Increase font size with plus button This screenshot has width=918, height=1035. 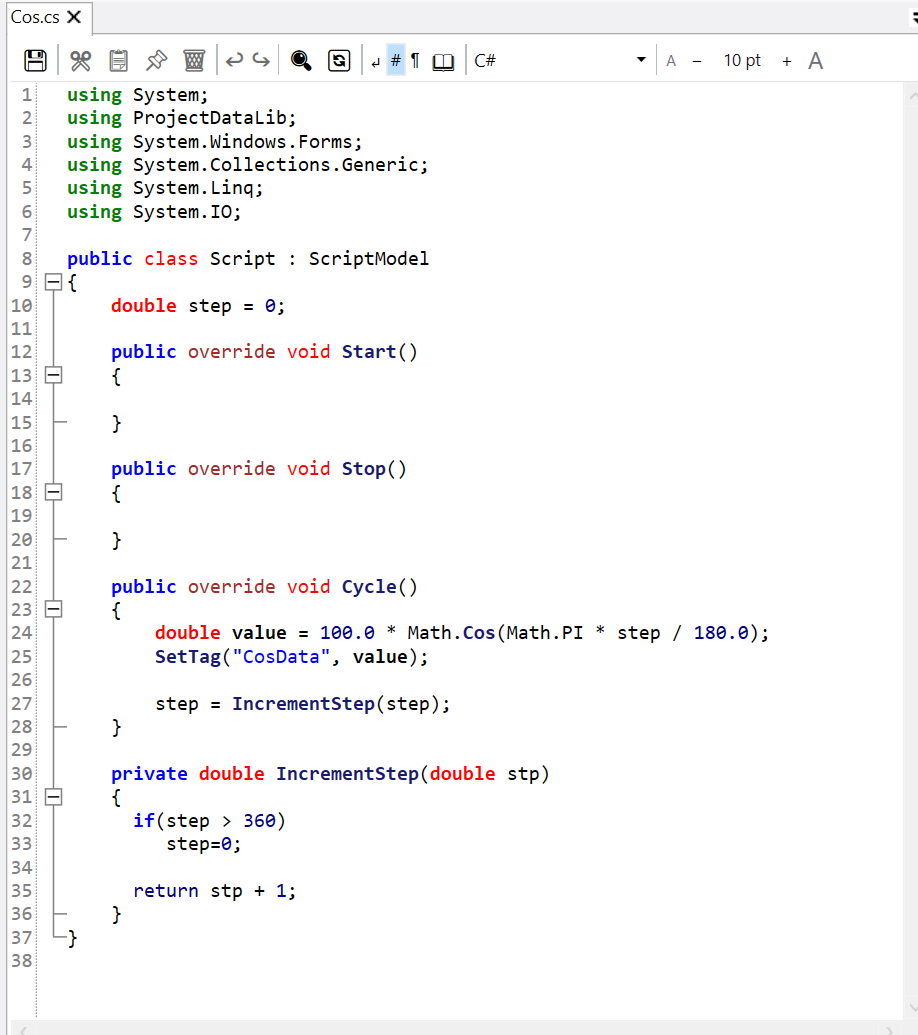pos(787,61)
